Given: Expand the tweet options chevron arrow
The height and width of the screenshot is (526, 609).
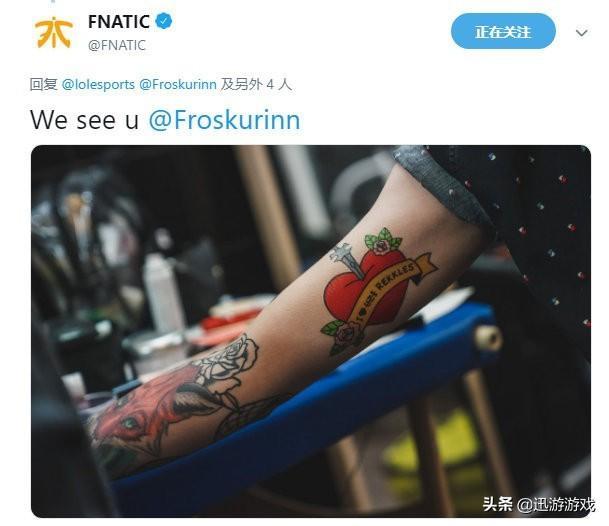Looking at the screenshot, I should (581, 33).
